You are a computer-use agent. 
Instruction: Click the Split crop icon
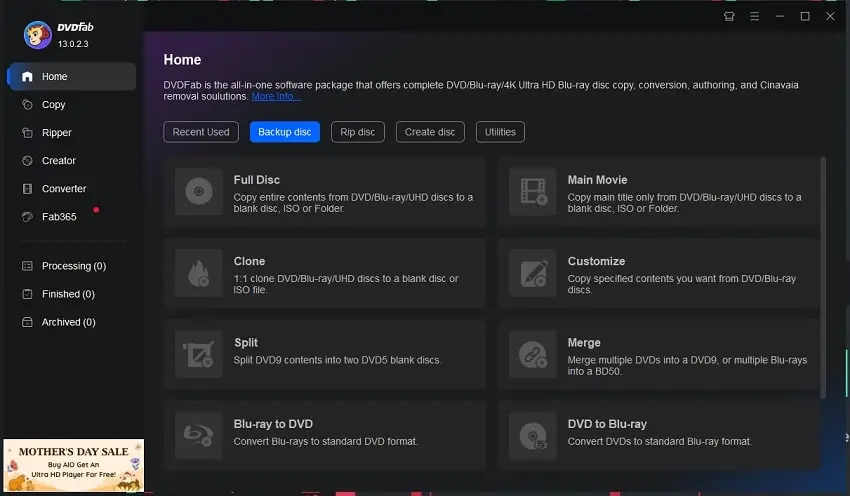tap(199, 354)
